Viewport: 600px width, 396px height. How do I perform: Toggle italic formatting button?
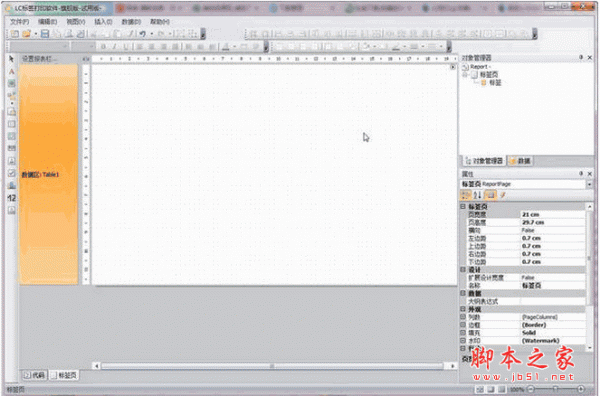pos(114,47)
